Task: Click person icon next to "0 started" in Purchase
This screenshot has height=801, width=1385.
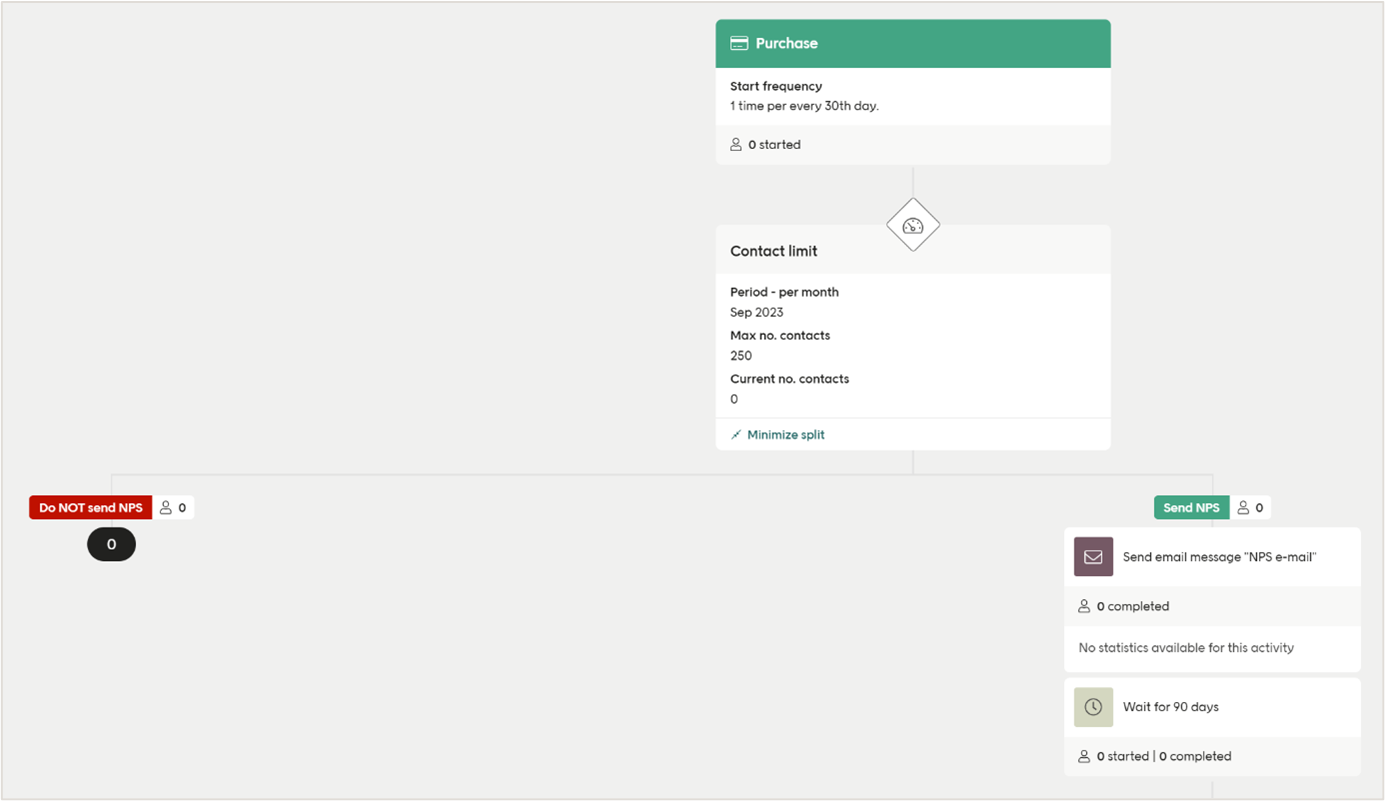Action: (x=736, y=145)
